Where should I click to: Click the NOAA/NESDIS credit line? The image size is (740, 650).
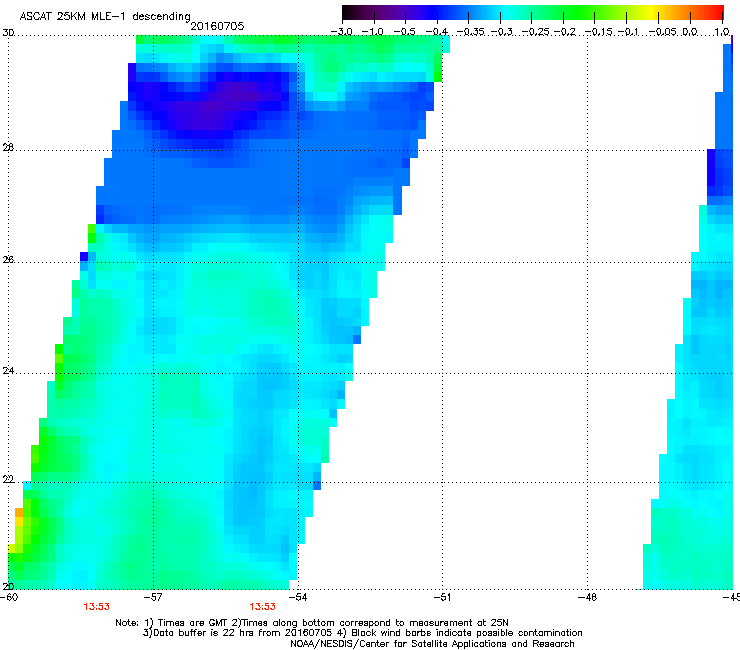point(432,644)
